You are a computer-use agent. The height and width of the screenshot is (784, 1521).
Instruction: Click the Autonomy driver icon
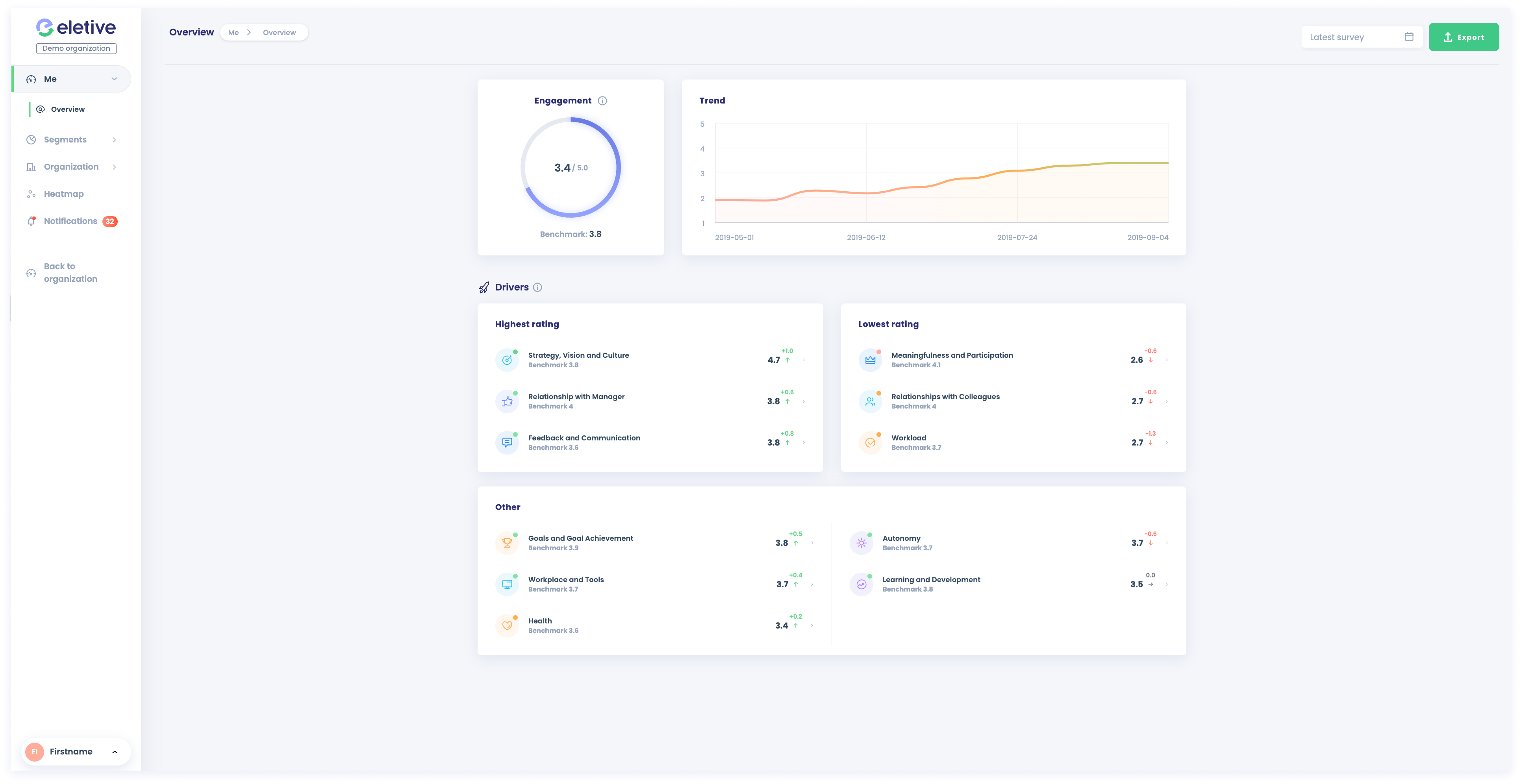coord(861,543)
